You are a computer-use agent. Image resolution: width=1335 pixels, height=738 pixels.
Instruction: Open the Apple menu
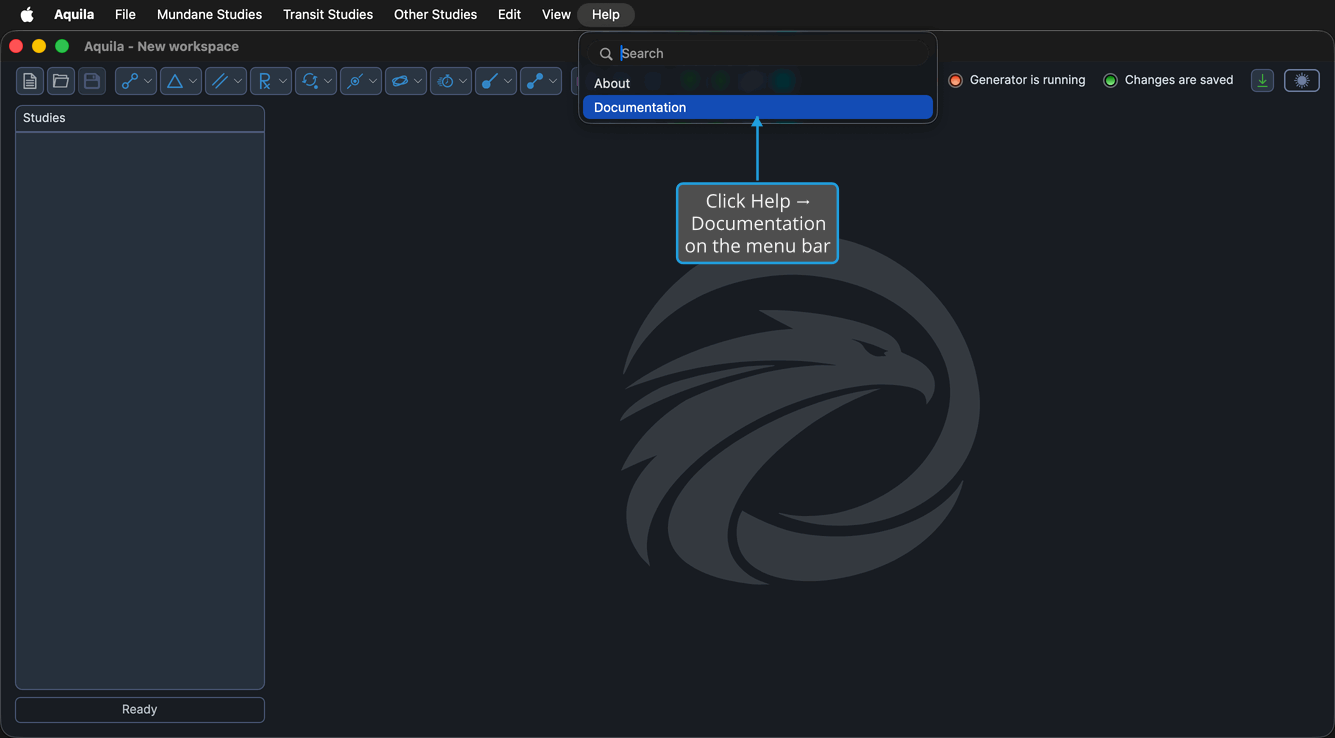coord(27,14)
